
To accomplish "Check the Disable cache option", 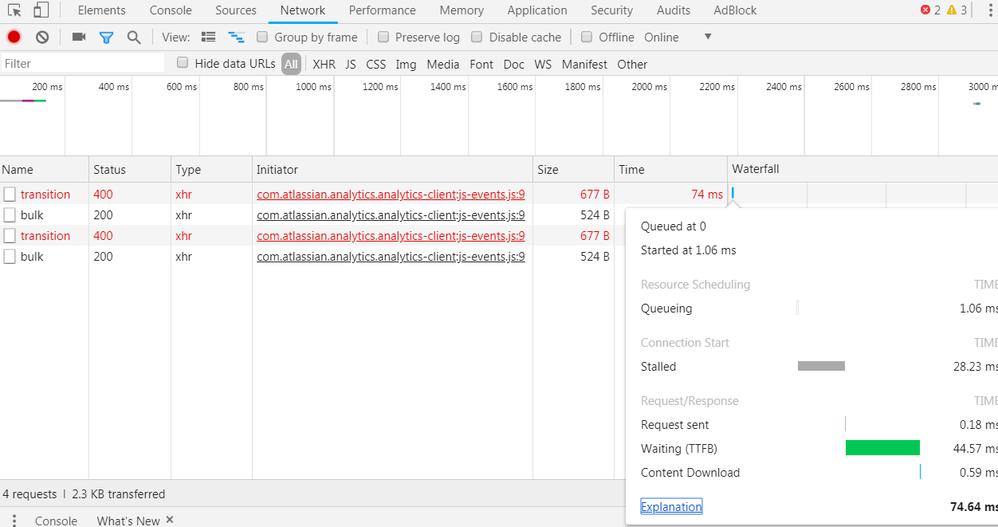I will point(477,37).
